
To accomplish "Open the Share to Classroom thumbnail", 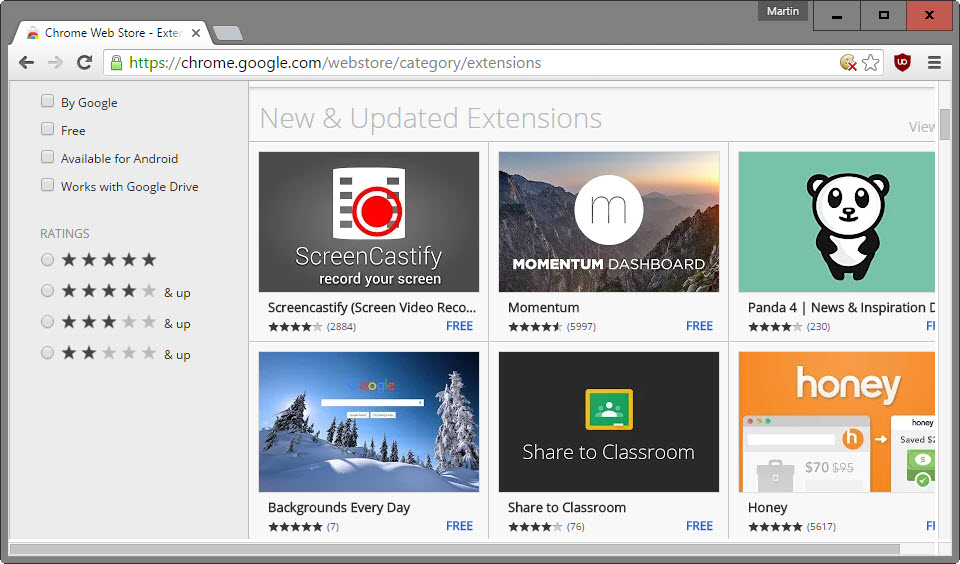I will [609, 422].
